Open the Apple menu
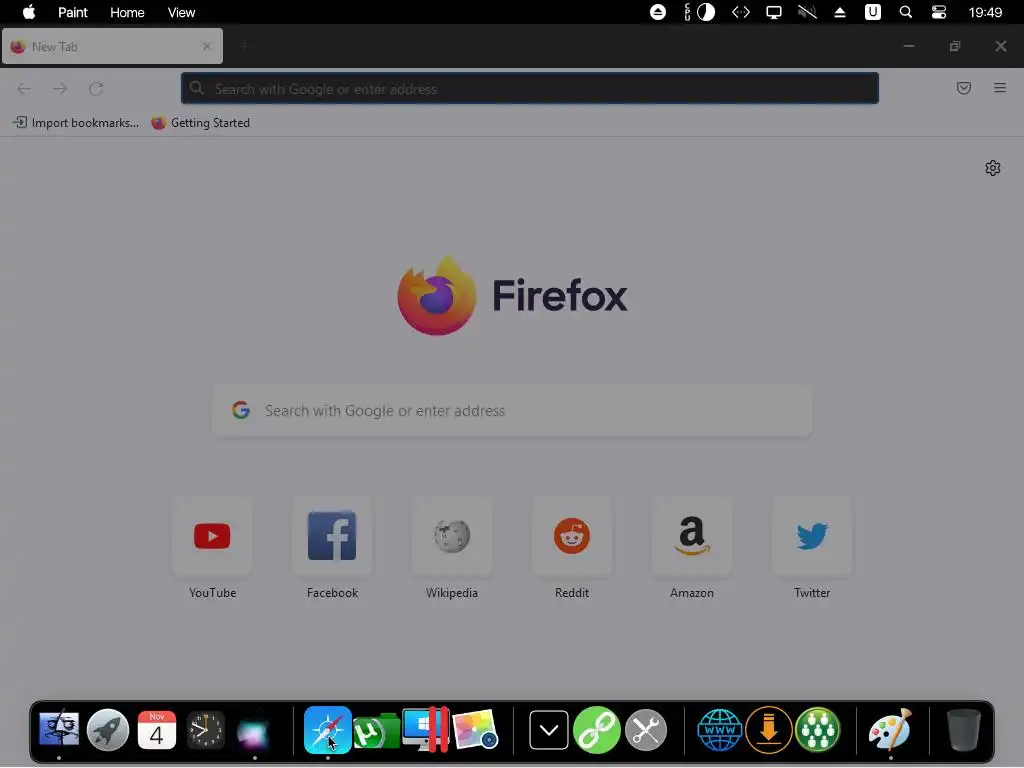 click(29, 12)
